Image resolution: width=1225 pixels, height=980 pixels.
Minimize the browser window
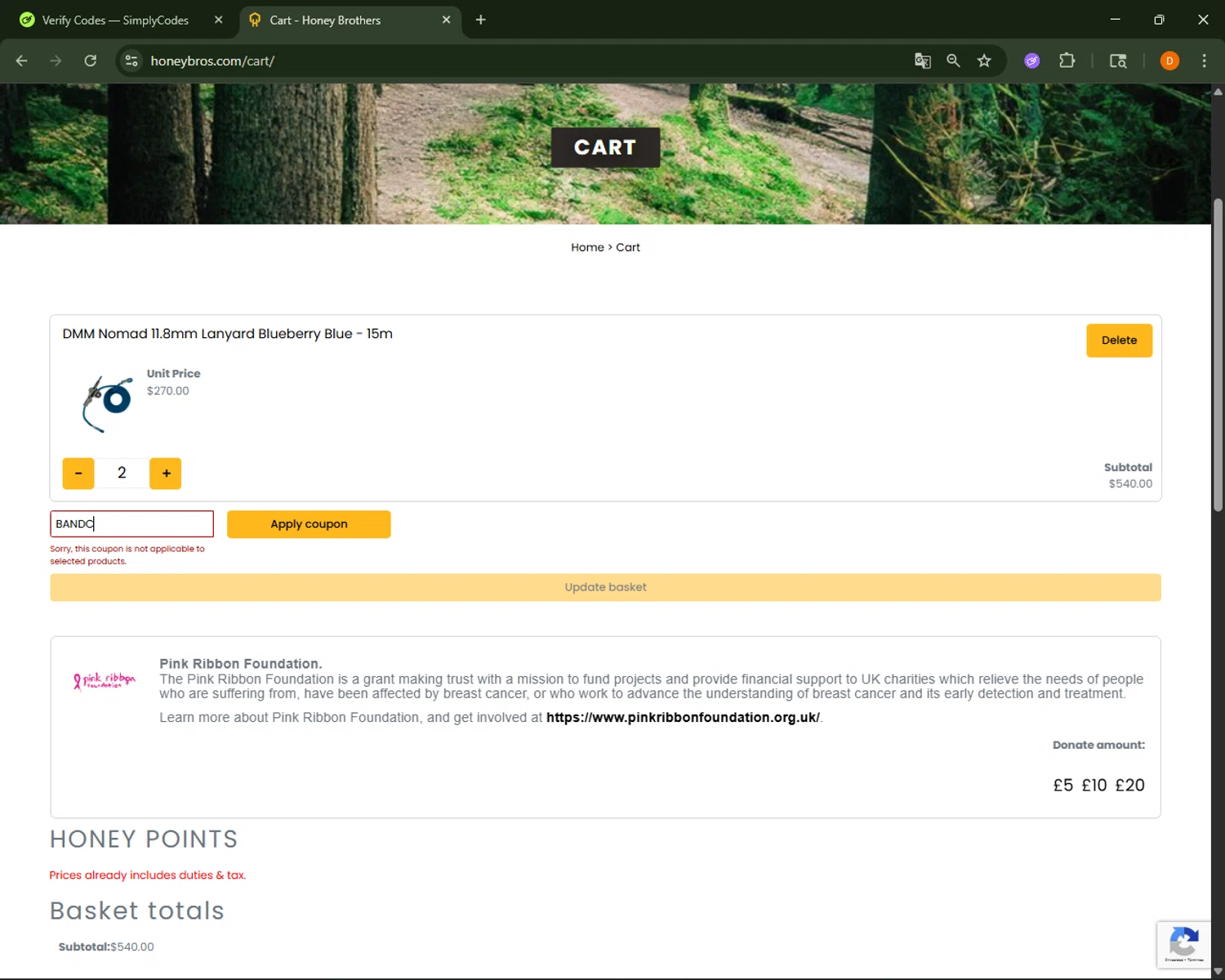point(1116,20)
